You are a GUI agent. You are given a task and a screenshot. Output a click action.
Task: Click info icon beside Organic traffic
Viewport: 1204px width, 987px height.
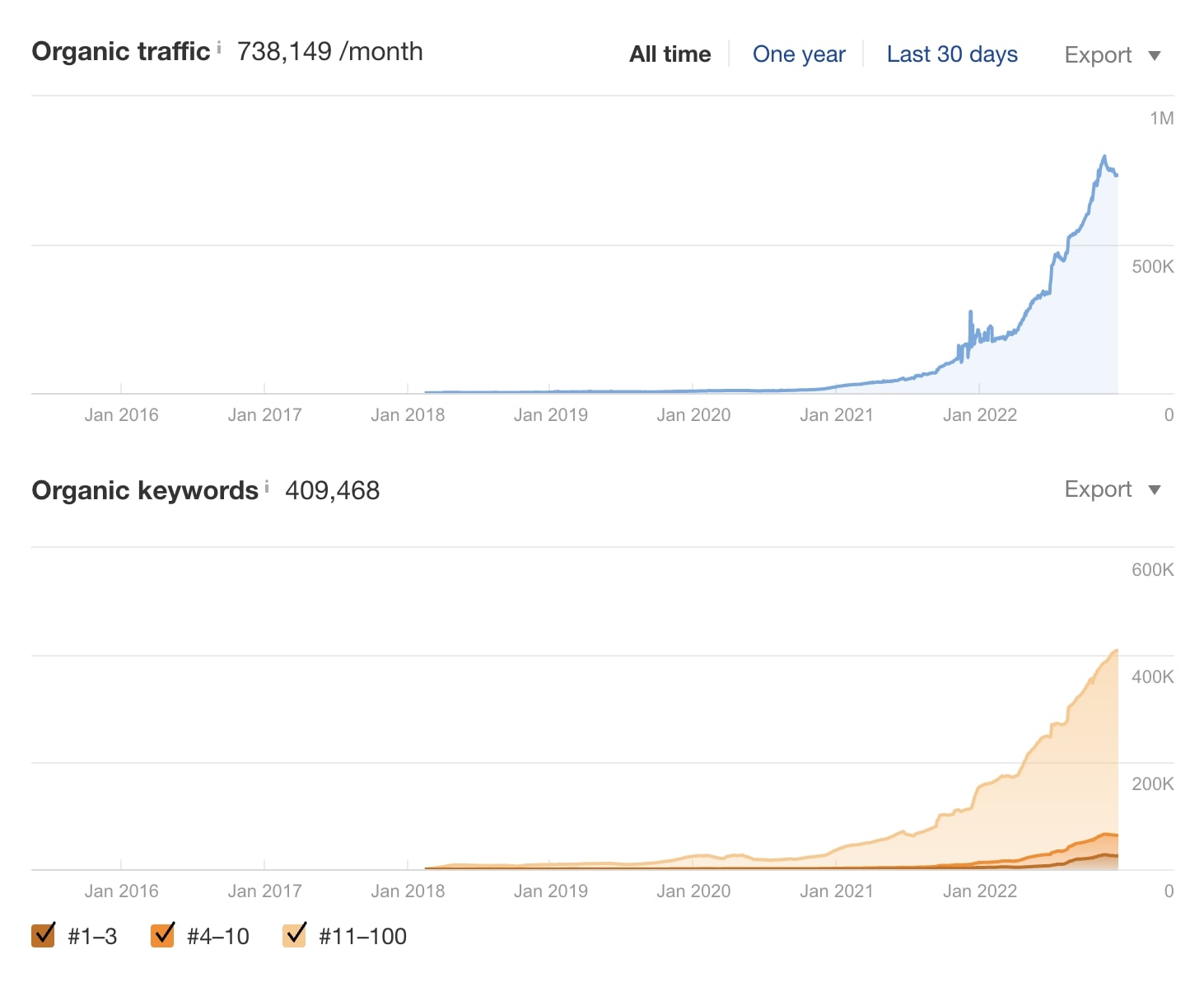[219, 48]
